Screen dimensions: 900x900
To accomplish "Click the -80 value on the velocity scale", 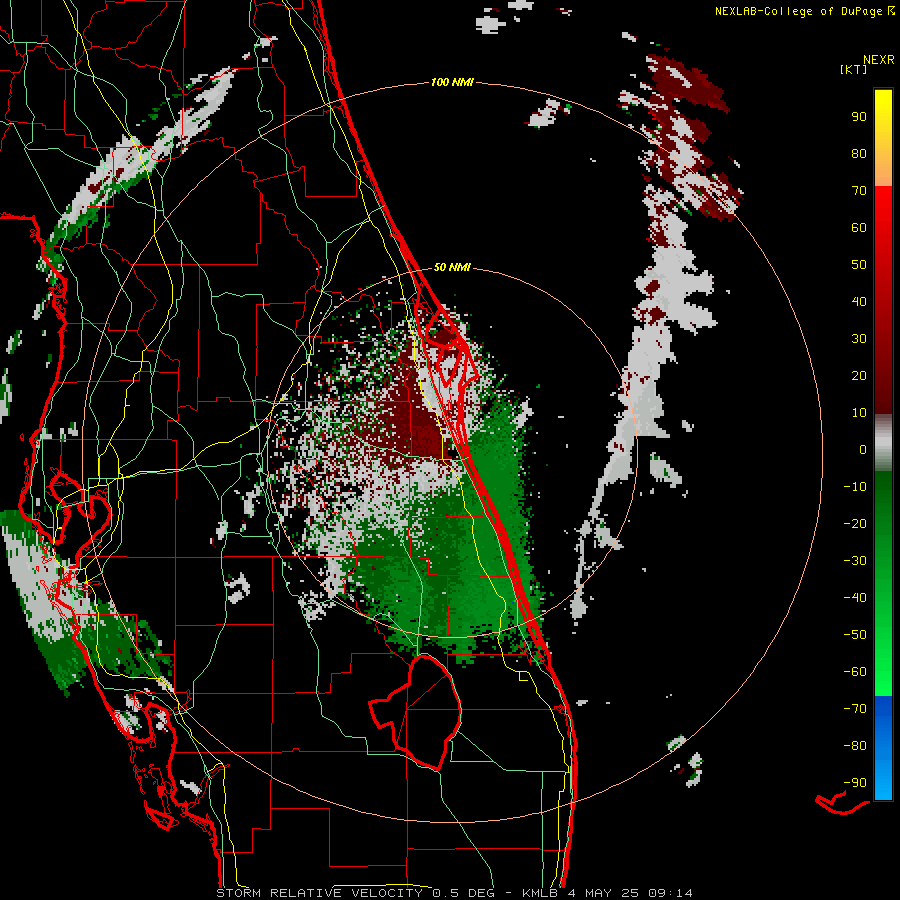I will point(855,746).
